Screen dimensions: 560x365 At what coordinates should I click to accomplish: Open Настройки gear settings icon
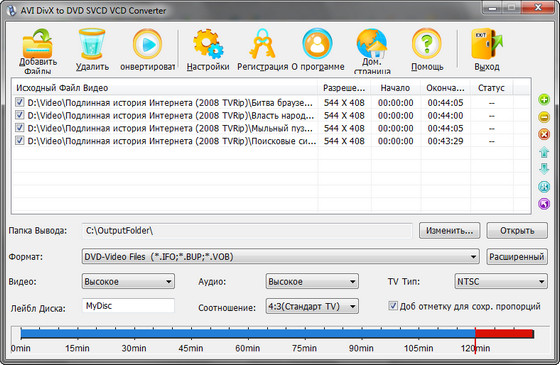coord(208,44)
